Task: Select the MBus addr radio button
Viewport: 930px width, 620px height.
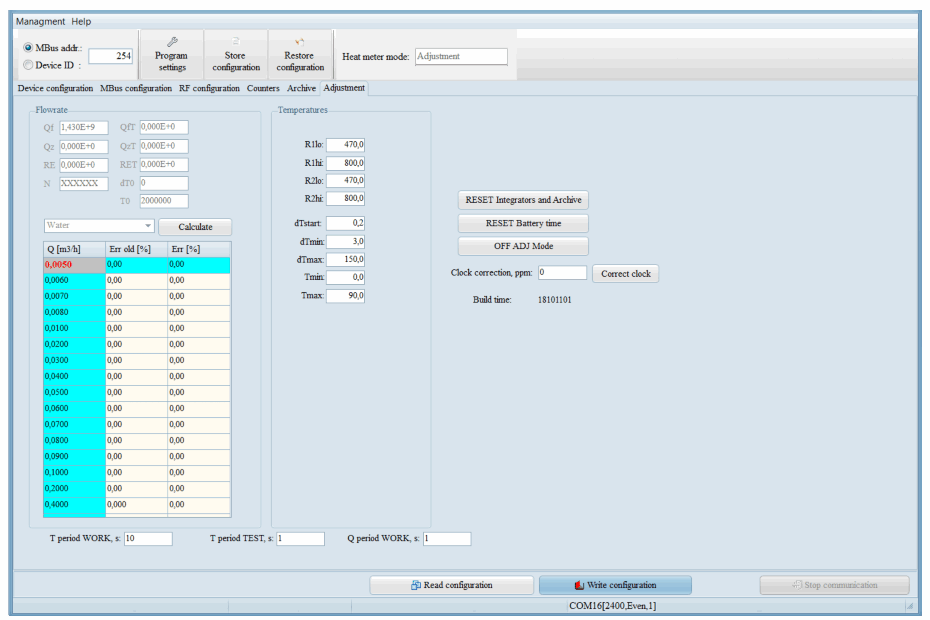Action: [28, 48]
